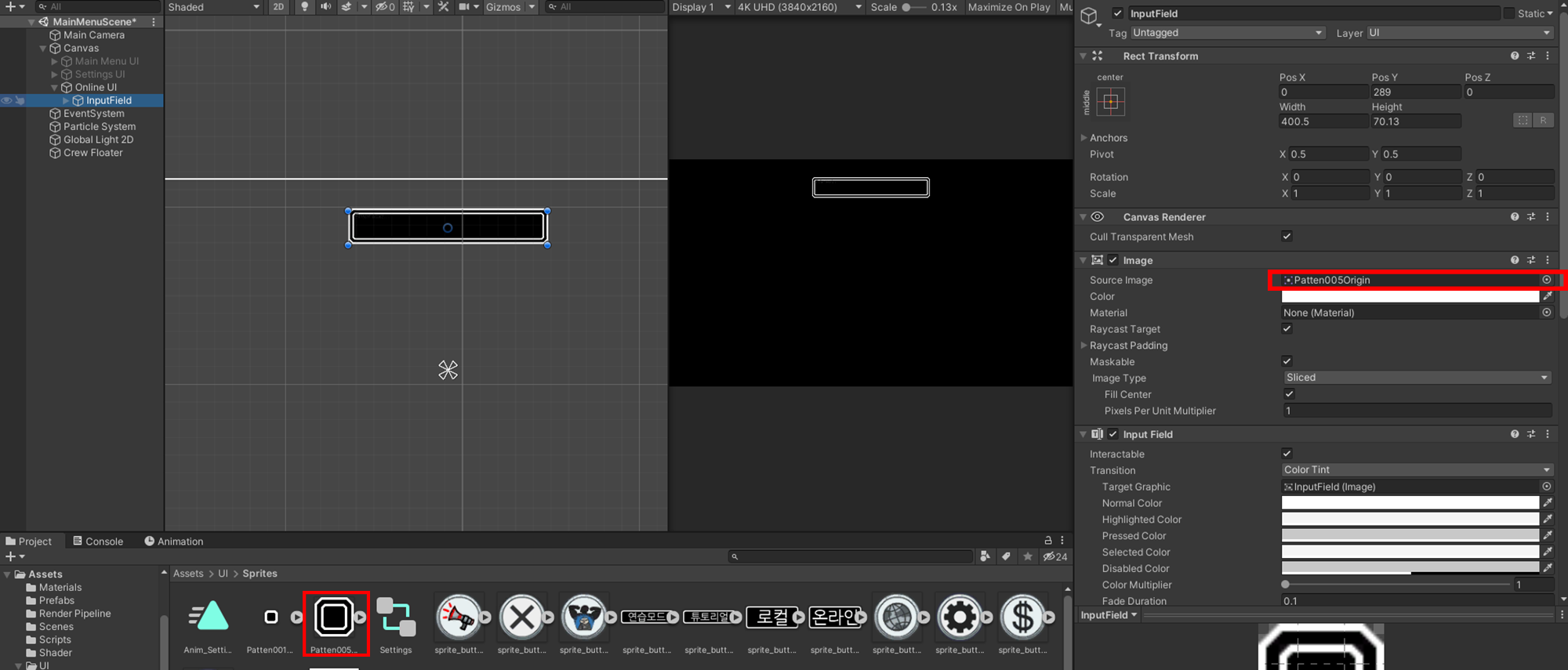This screenshot has height=670, width=1568.
Task: Switch to the Console tab
Action: [98, 541]
